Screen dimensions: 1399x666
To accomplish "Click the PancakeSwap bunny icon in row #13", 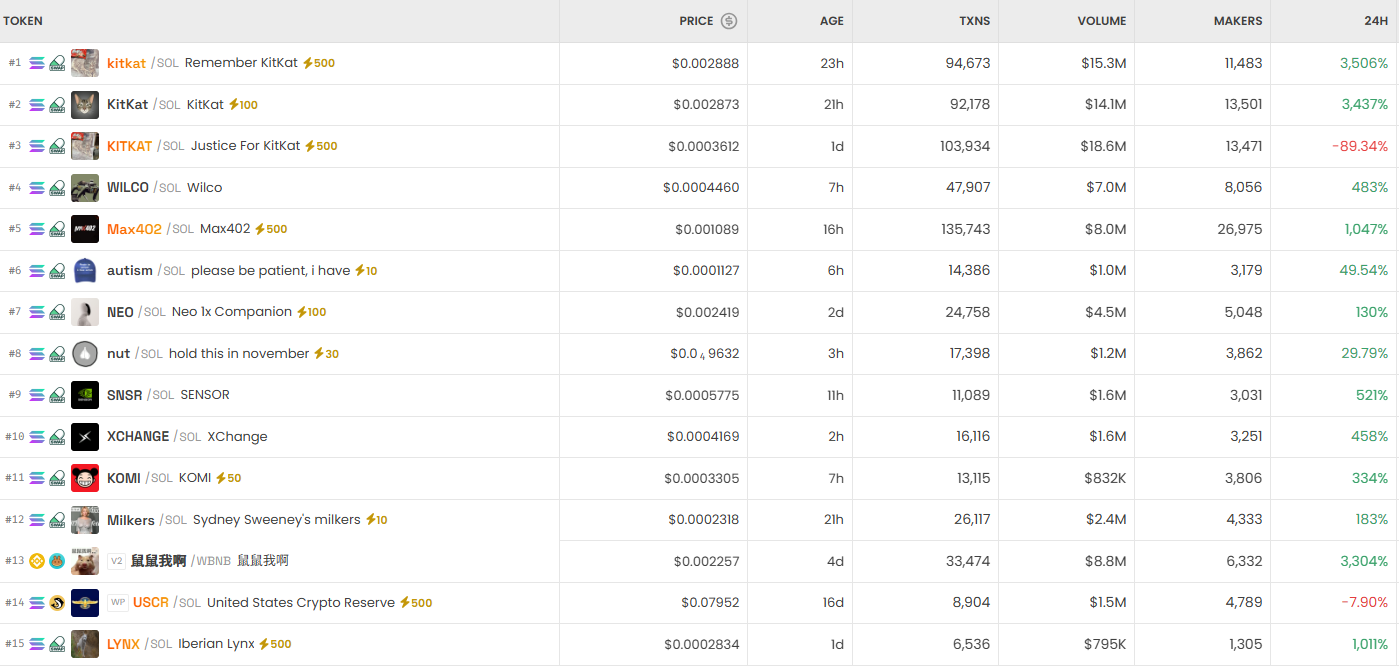I will 57,561.
